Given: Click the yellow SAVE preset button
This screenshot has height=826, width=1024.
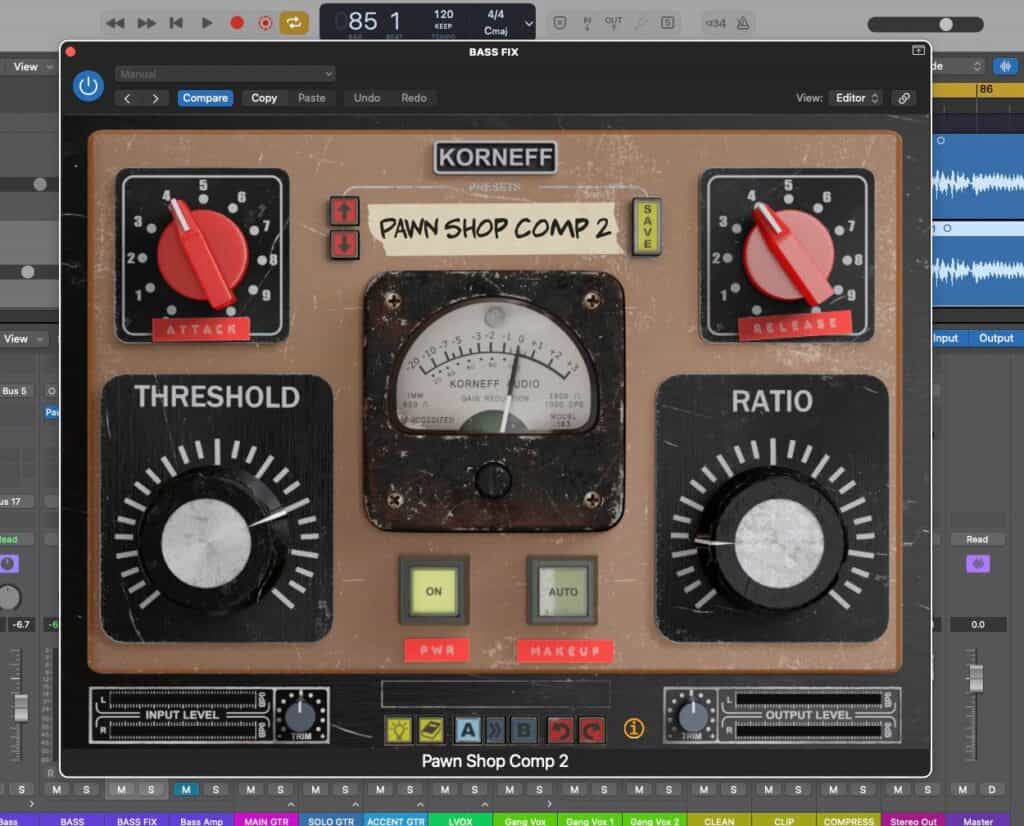Looking at the screenshot, I should coord(647,227).
